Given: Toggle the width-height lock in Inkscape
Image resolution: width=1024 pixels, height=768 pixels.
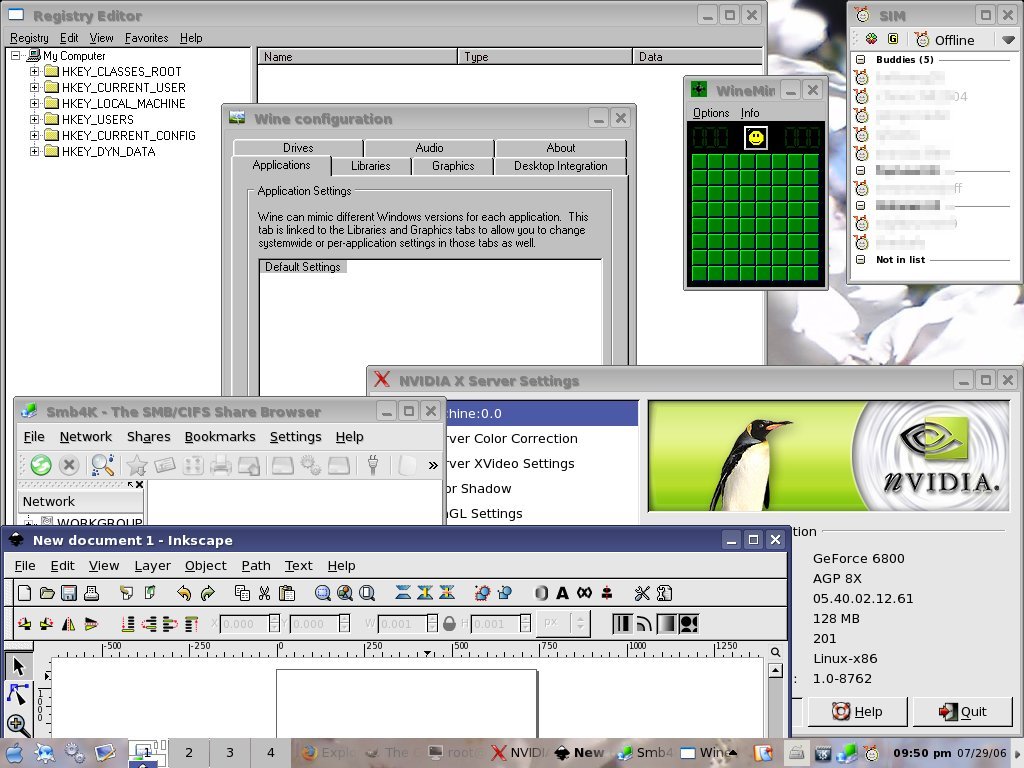Looking at the screenshot, I should [449, 624].
